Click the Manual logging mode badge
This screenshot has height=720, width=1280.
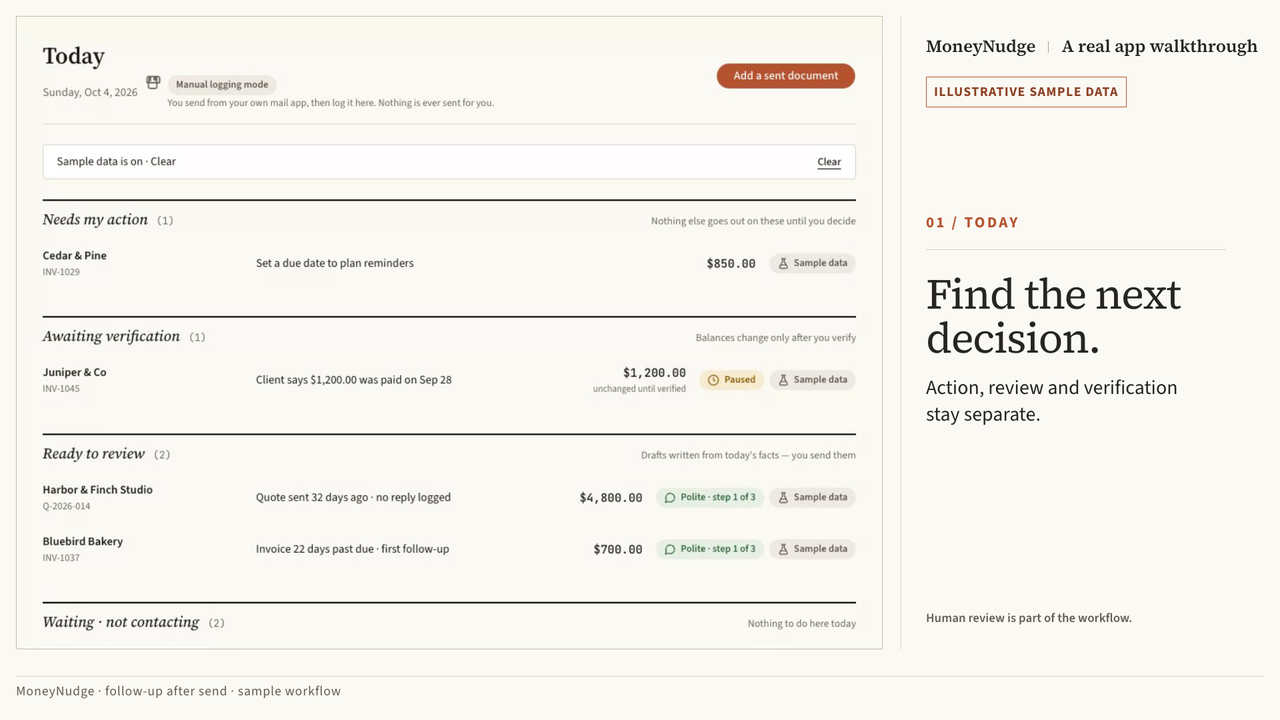pos(222,85)
